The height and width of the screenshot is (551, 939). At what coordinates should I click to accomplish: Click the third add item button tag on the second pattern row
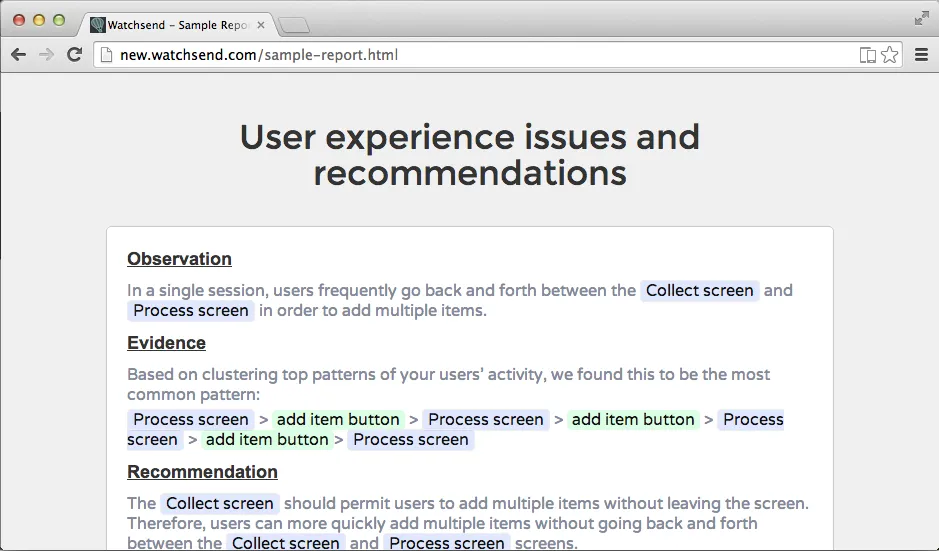pos(267,440)
